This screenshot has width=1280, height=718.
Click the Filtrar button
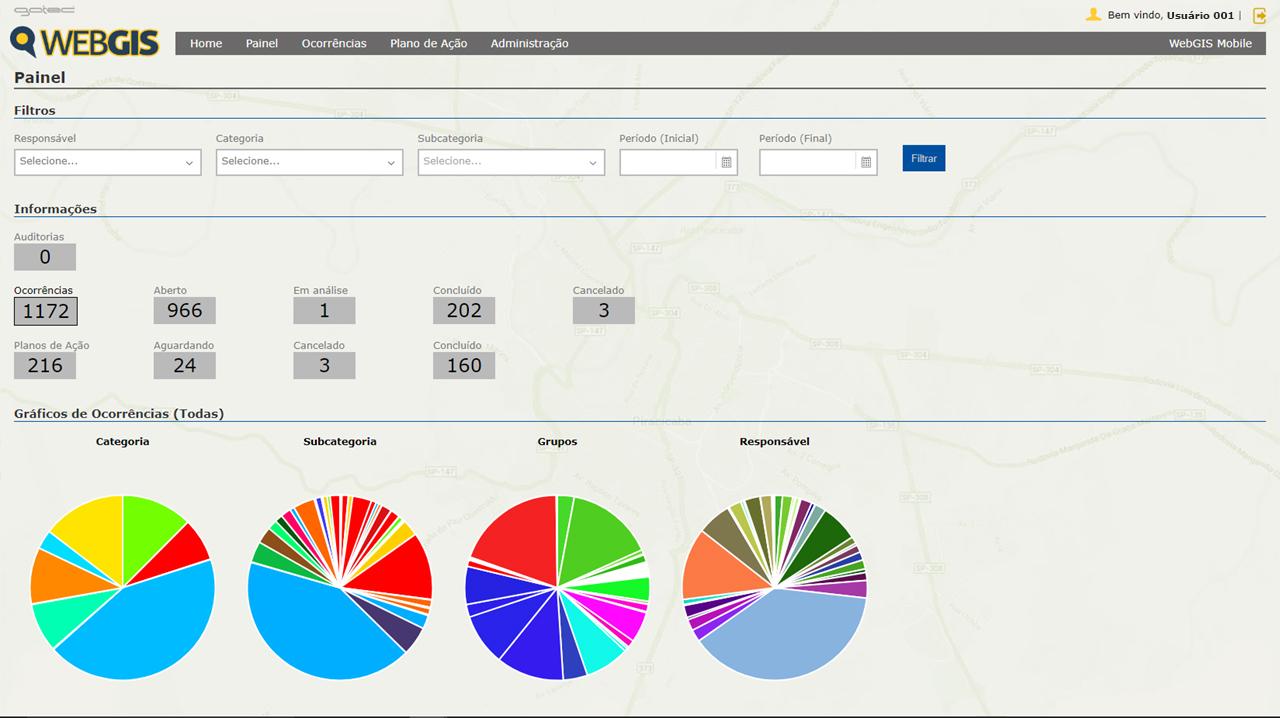924,158
